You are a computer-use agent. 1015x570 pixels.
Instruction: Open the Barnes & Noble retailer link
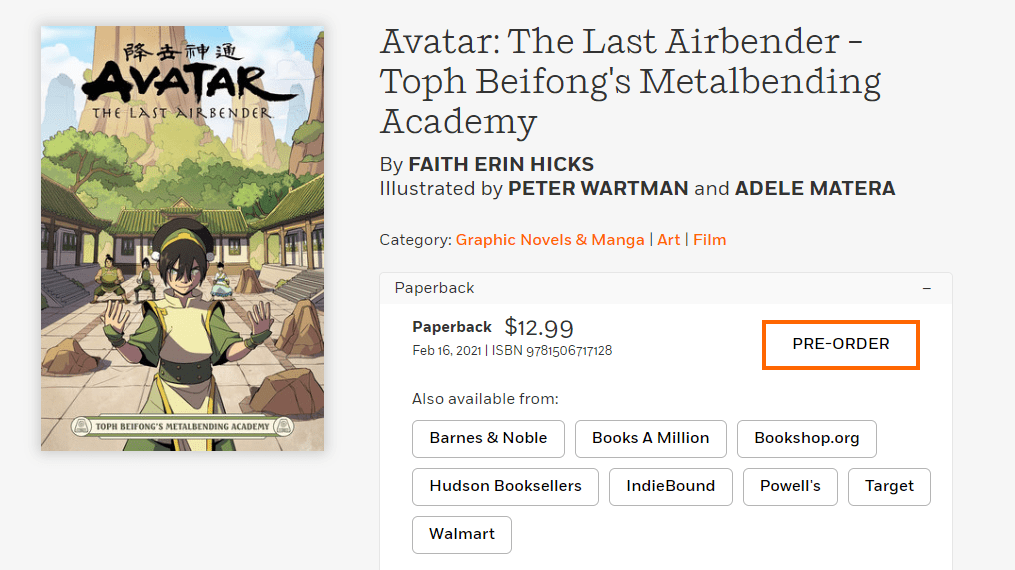click(x=488, y=438)
